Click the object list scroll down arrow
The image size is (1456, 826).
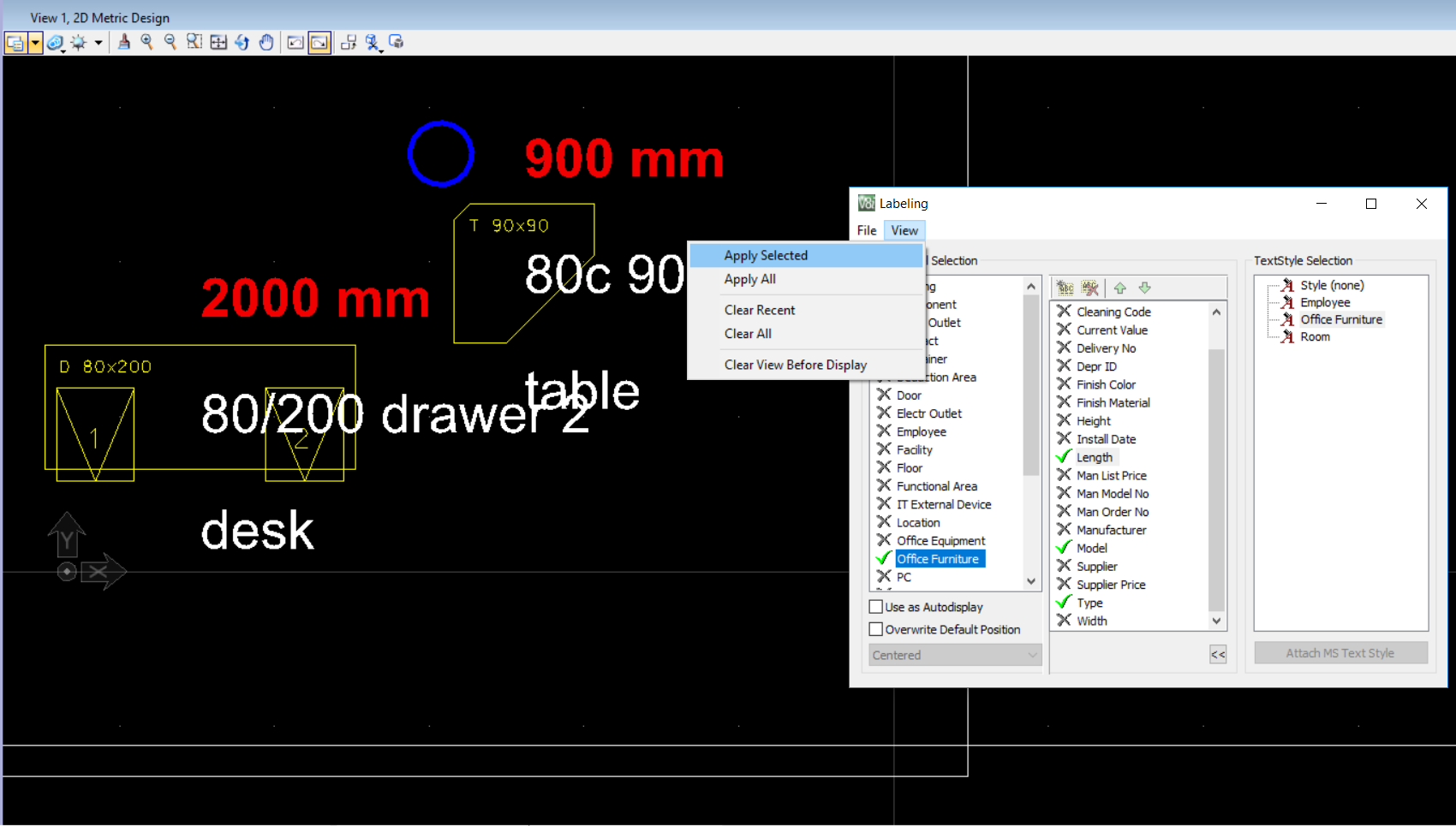coord(1031,581)
